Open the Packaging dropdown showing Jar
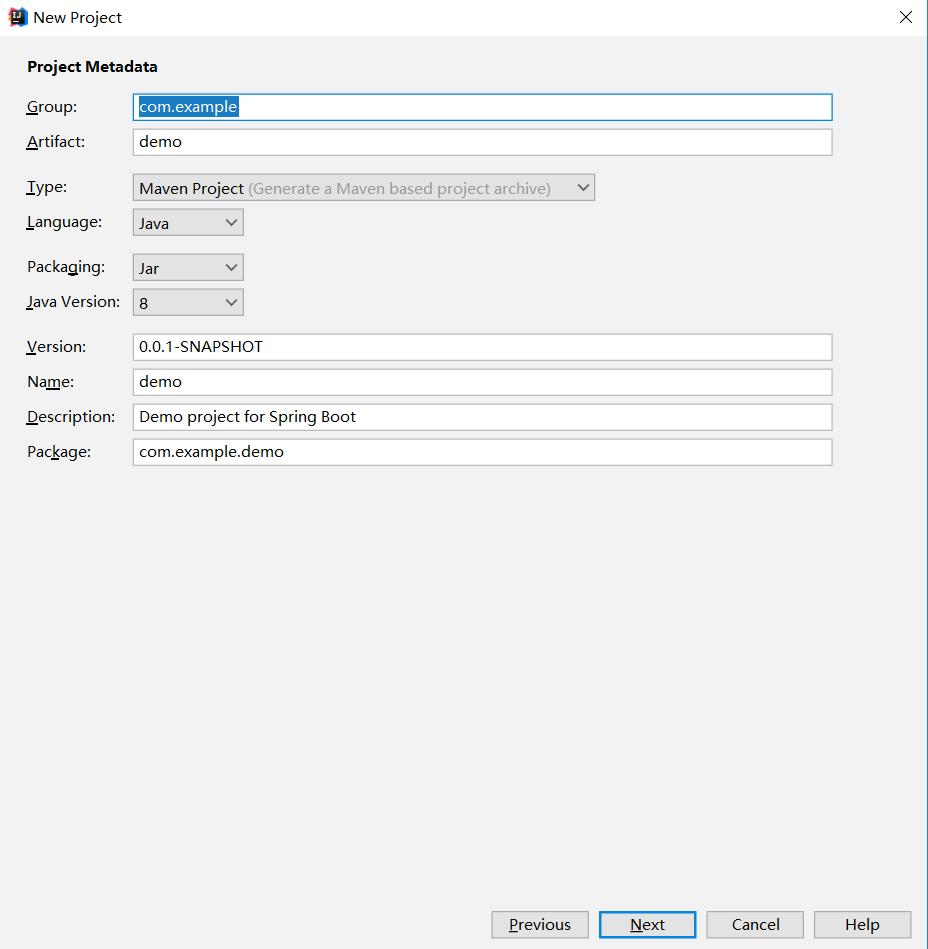The width and height of the screenshot is (928, 949). pos(188,268)
